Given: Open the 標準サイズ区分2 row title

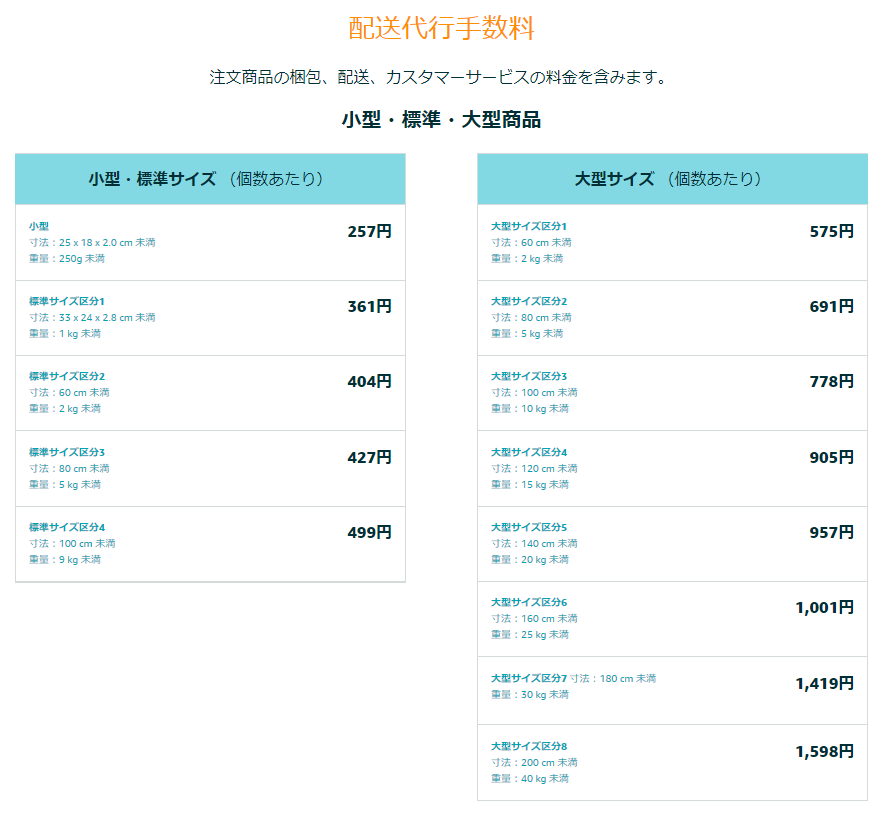Looking at the screenshot, I should [67, 377].
